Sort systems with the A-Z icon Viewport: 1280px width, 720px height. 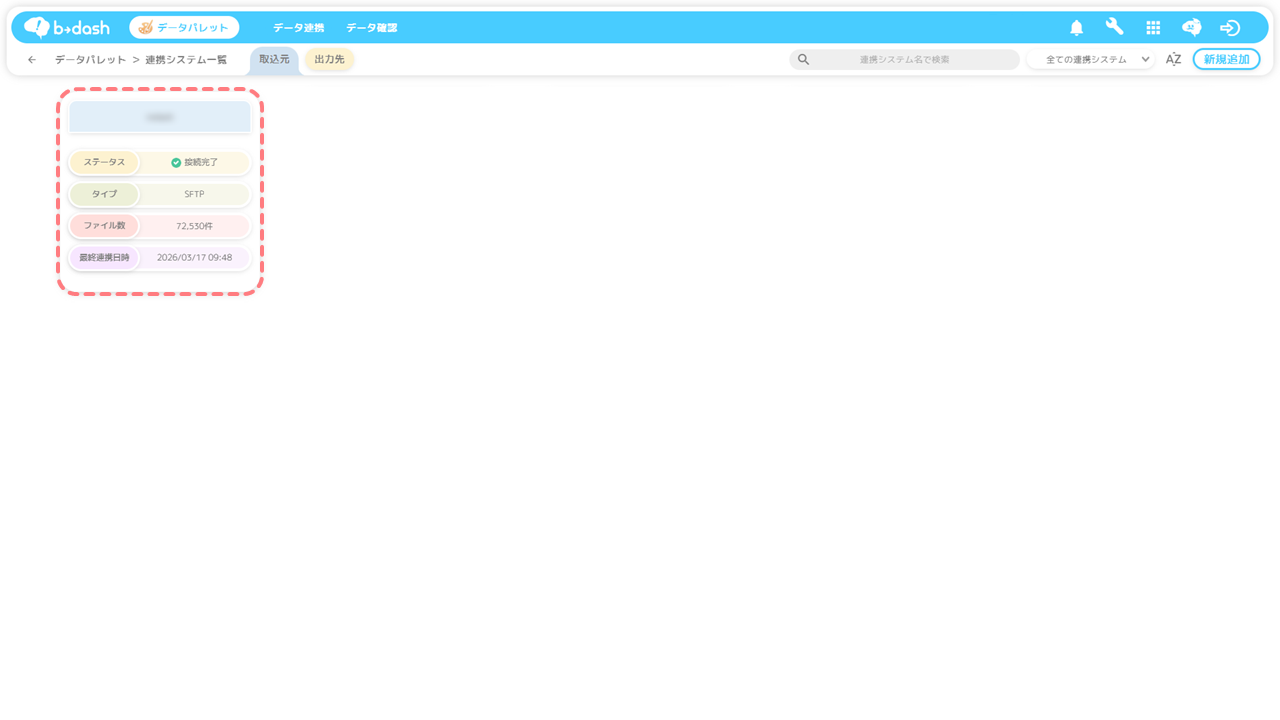click(x=1173, y=60)
